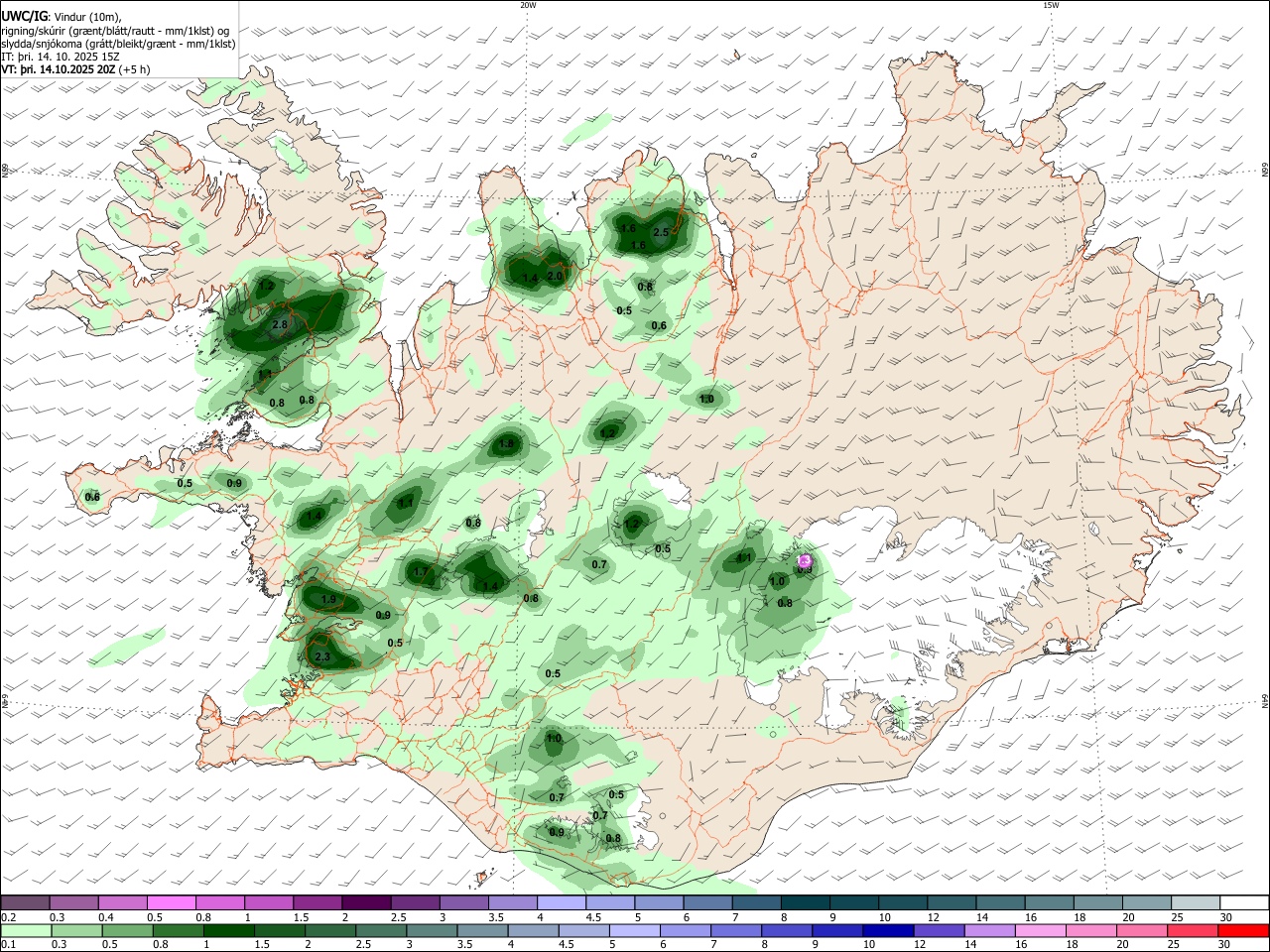
Task: Select the white swatch ending the snow scale
Action: pos(1244,902)
